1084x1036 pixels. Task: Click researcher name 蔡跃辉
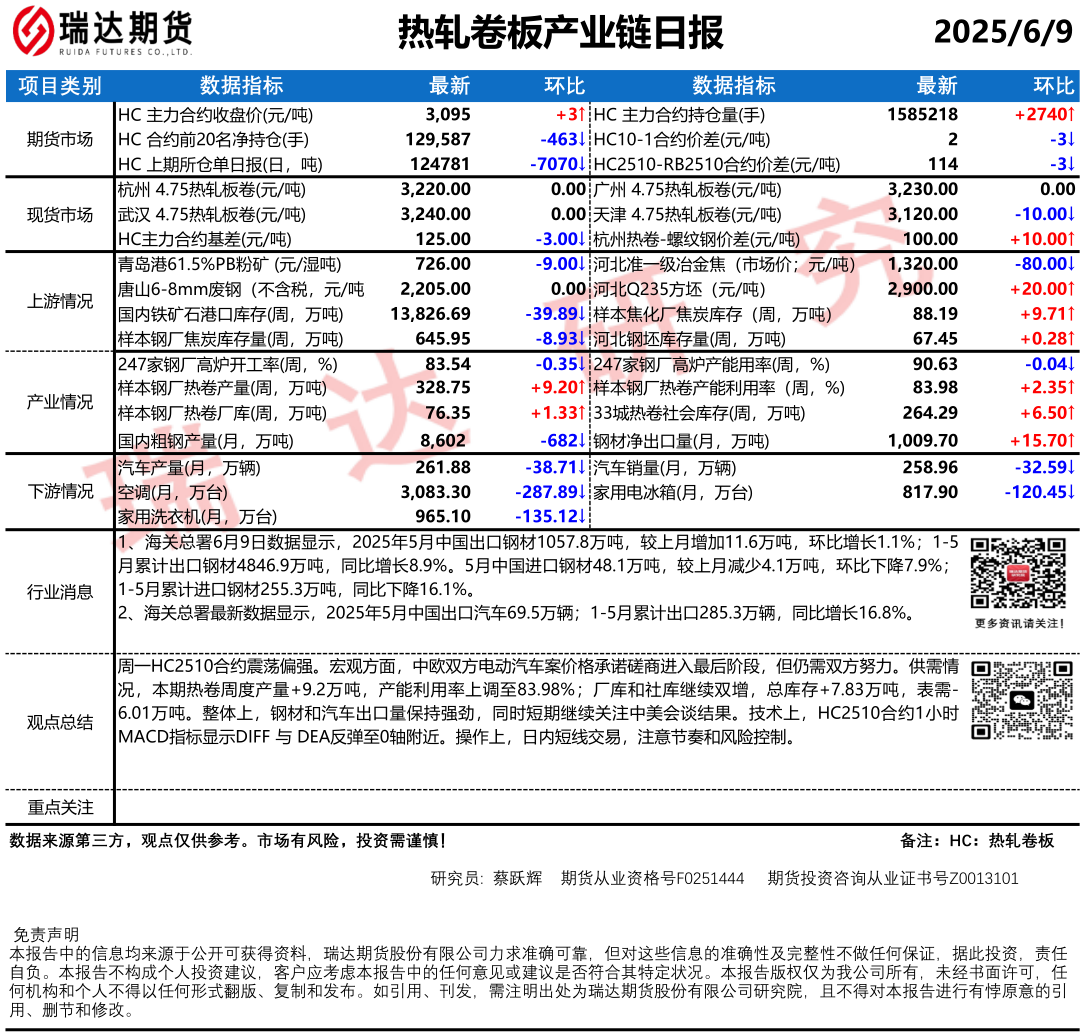coord(517,879)
